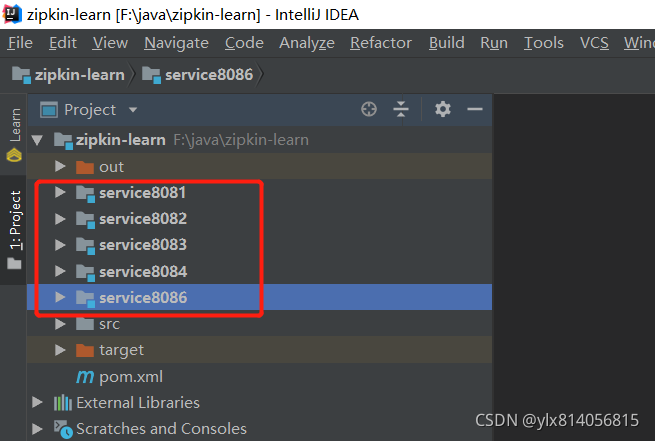Toggle the 1: Project side tab
This screenshot has width=655, height=441.
pyautogui.click(x=15, y=230)
